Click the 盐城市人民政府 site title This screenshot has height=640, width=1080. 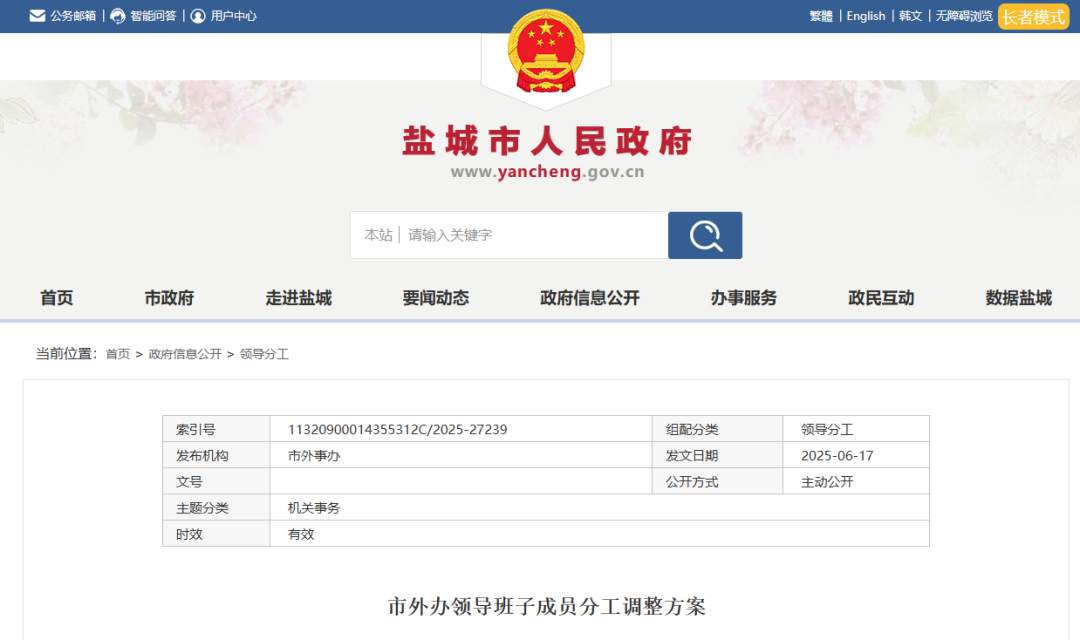pos(547,141)
